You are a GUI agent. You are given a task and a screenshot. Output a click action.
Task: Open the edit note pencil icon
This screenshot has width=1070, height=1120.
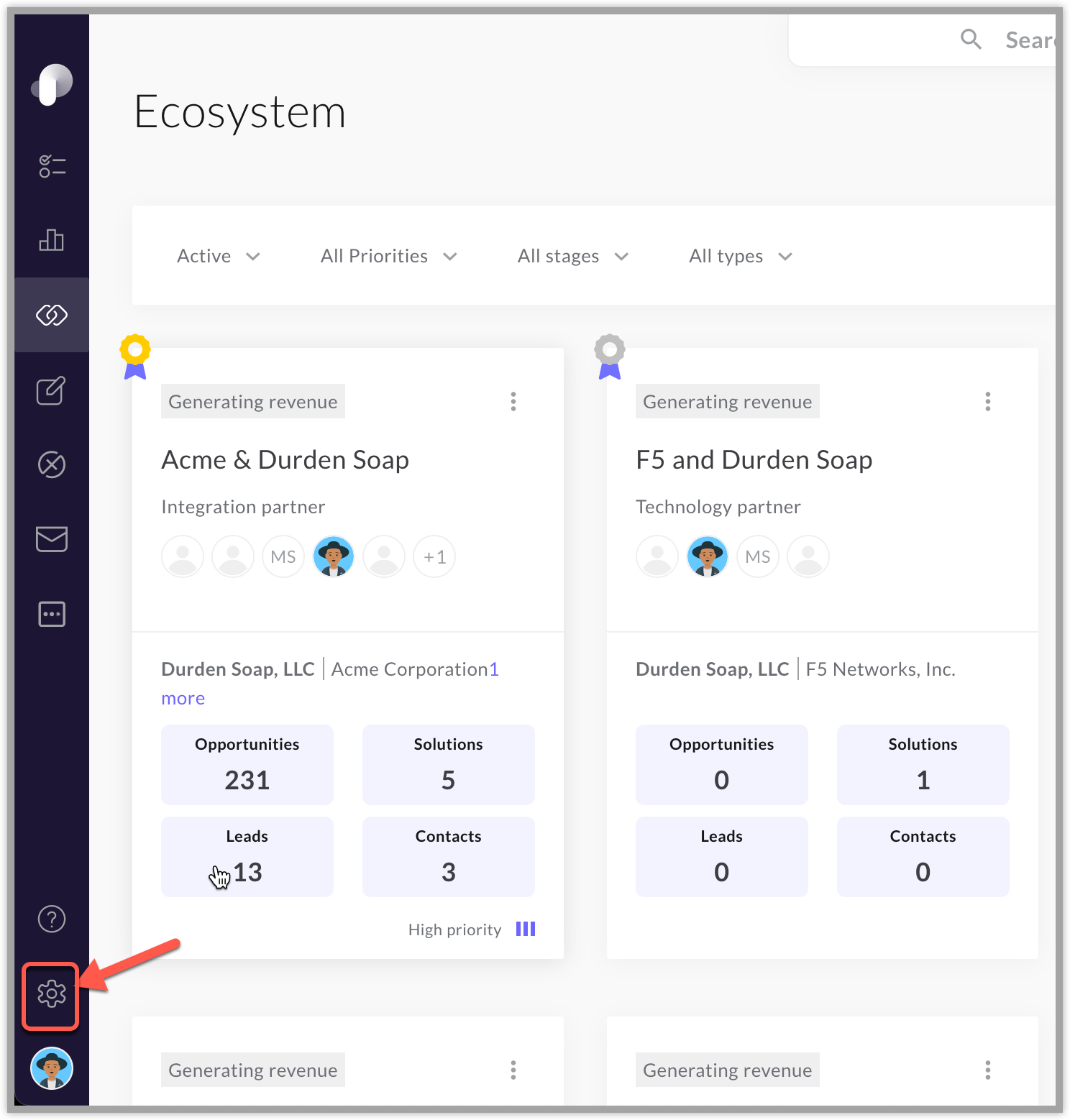coord(52,390)
